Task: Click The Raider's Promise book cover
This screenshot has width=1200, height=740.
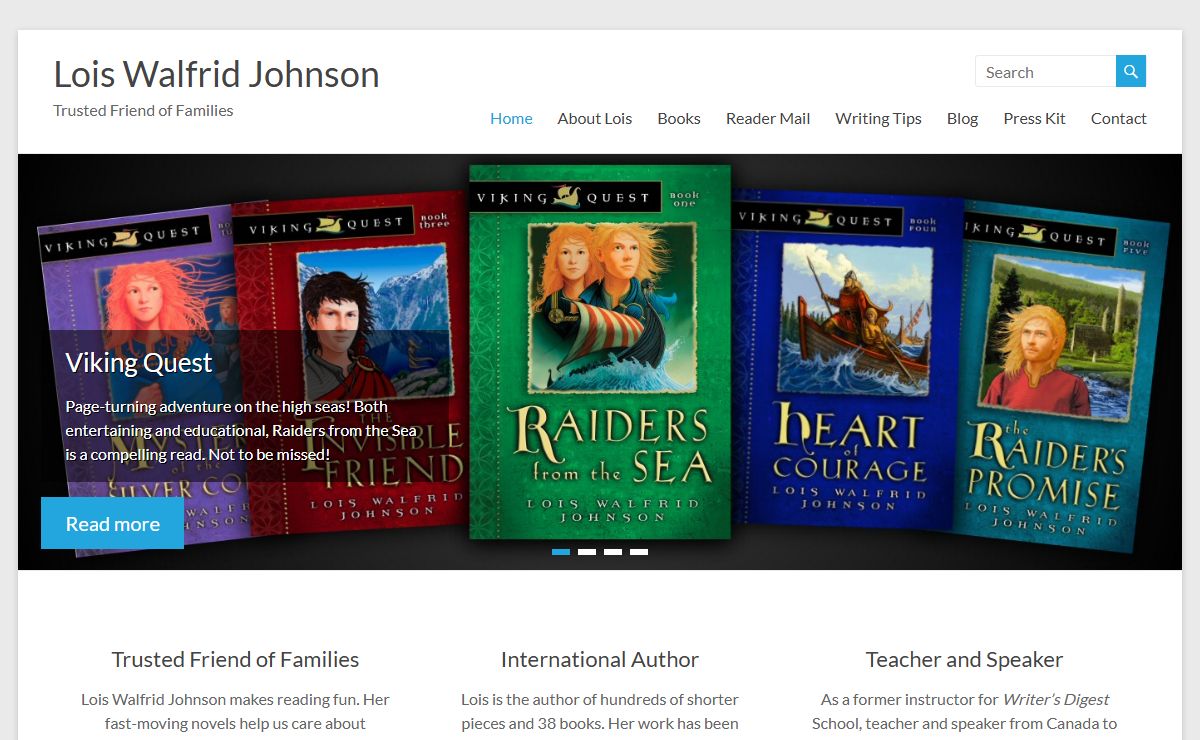Action: [x=1060, y=375]
